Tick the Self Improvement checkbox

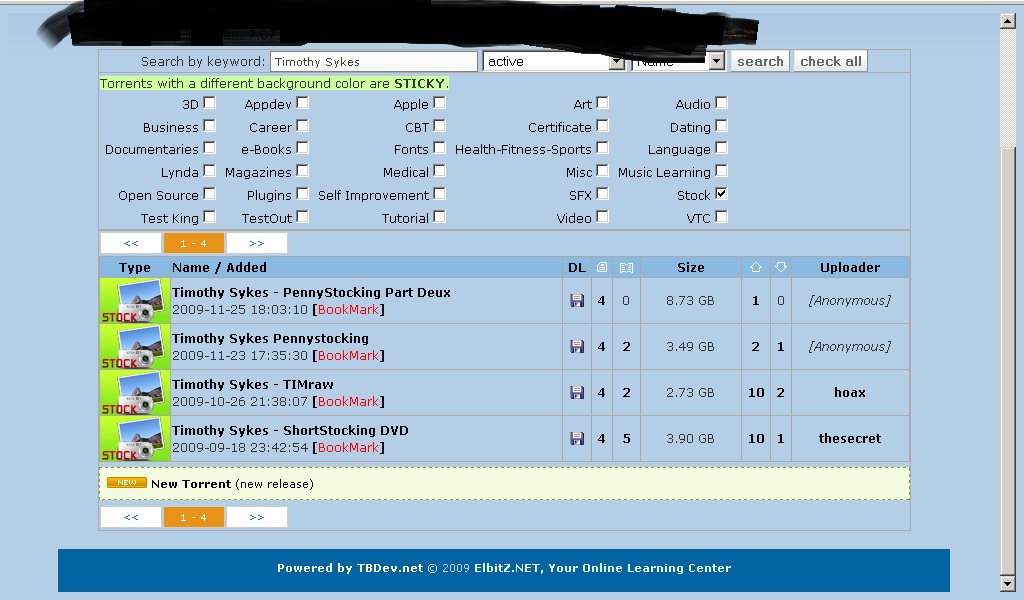(x=440, y=194)
